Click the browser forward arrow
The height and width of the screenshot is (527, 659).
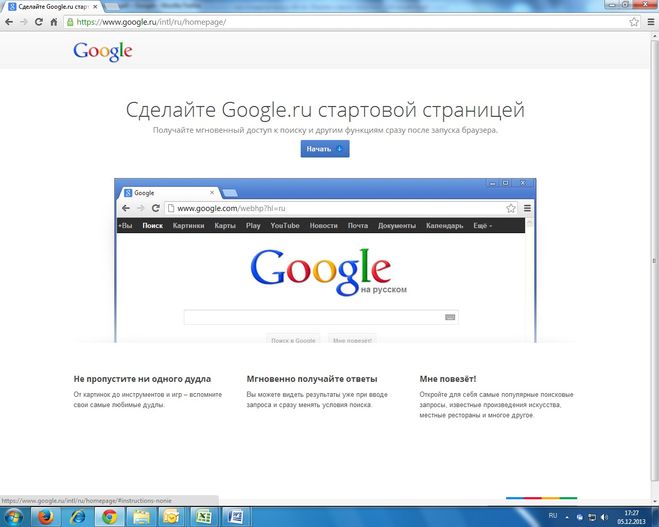click(x=24, y=22)
